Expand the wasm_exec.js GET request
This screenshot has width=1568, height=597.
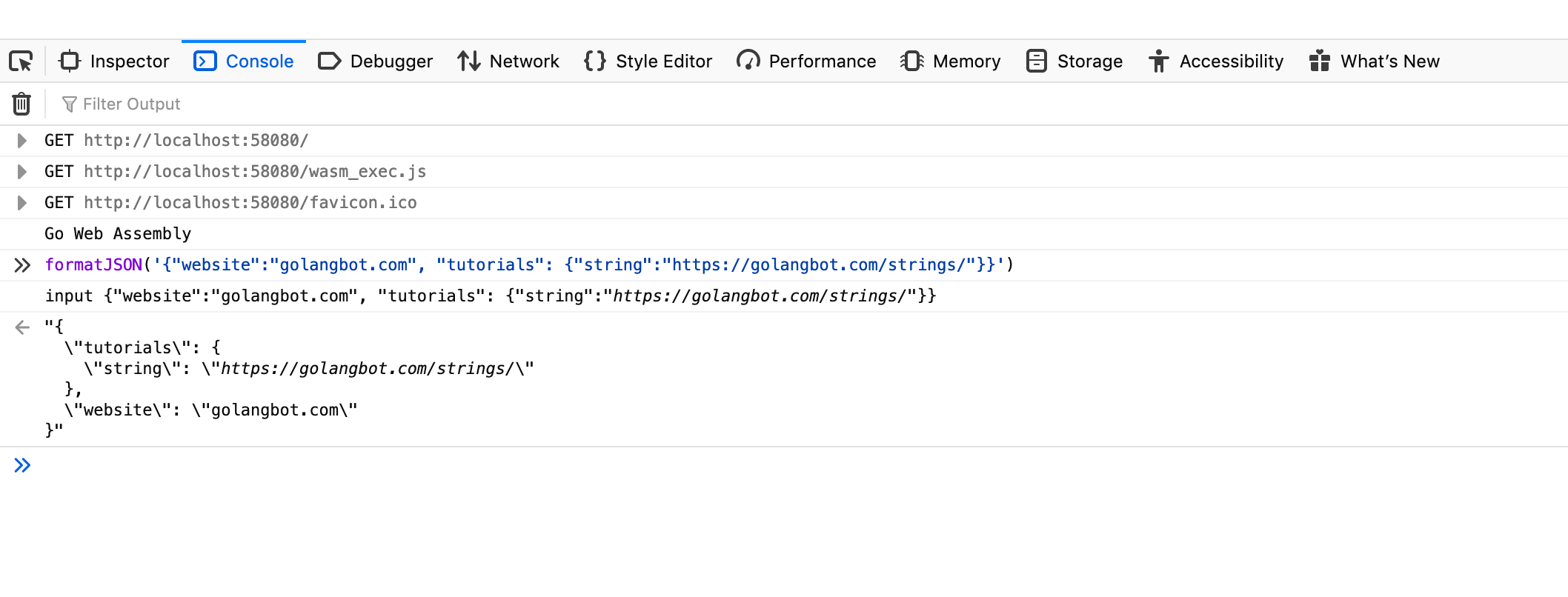tap(22, 172)
